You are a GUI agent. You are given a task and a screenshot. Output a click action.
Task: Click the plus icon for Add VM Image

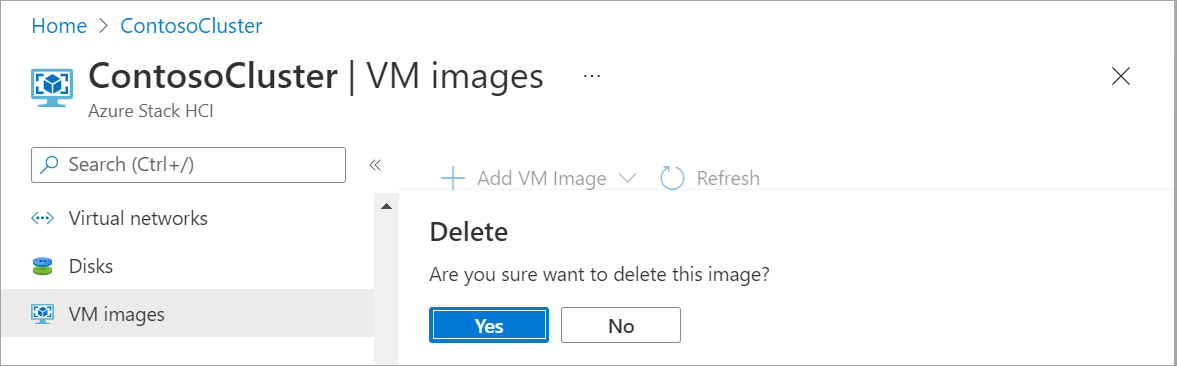453,178
